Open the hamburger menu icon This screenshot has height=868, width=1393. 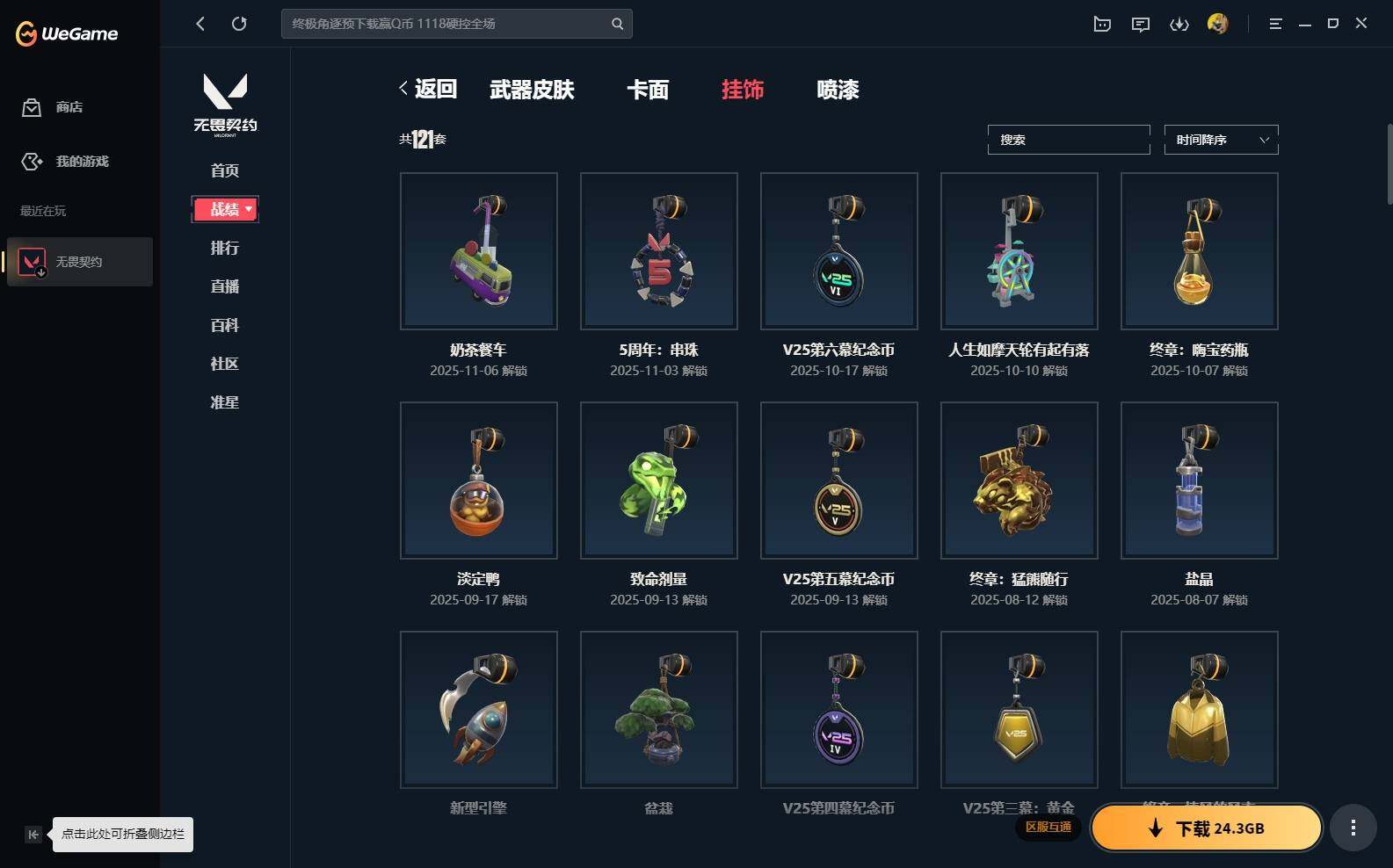pyautogui.click(x=1275, y=24)
